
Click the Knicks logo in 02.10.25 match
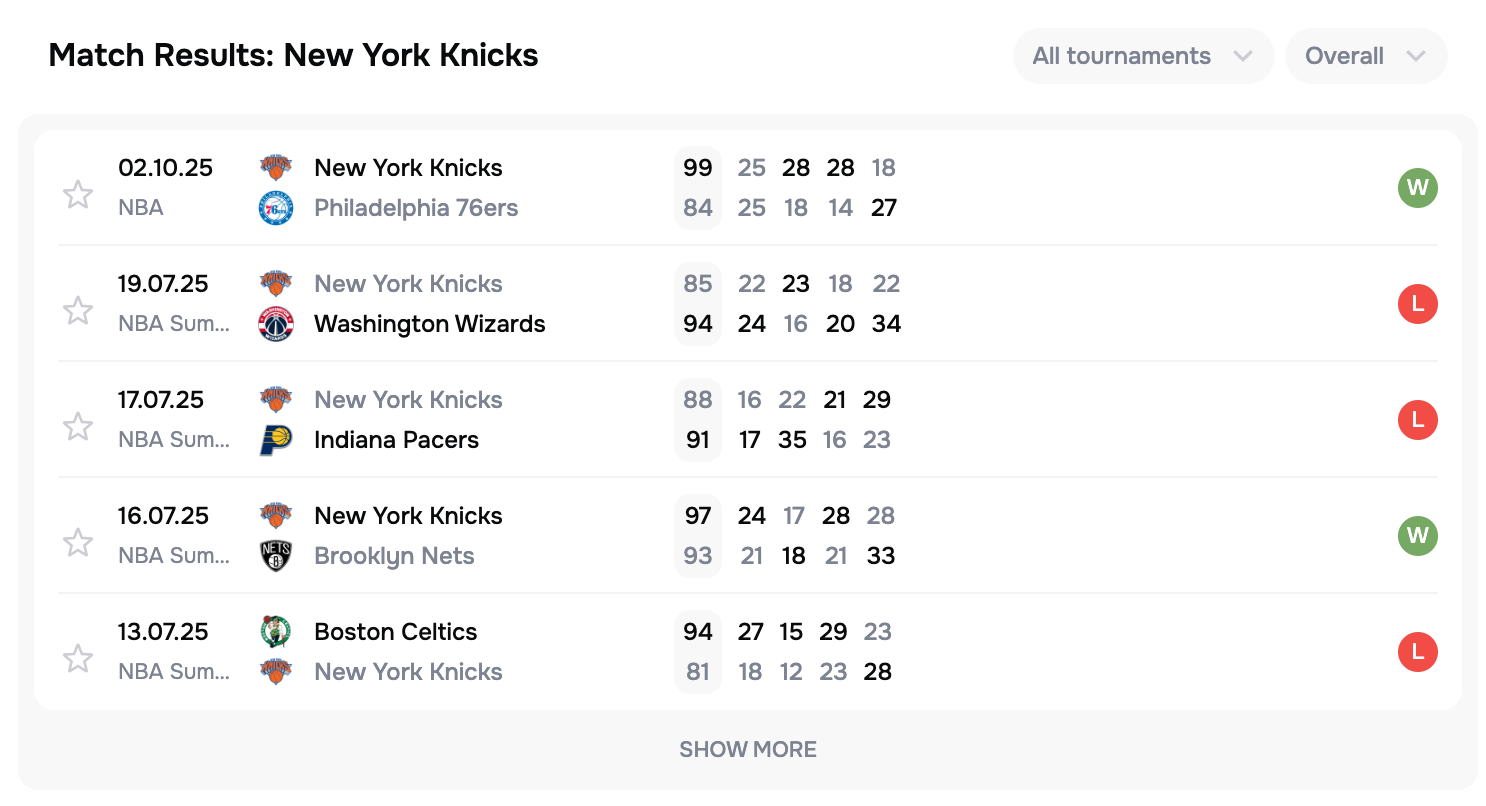(x=276, y=168)
